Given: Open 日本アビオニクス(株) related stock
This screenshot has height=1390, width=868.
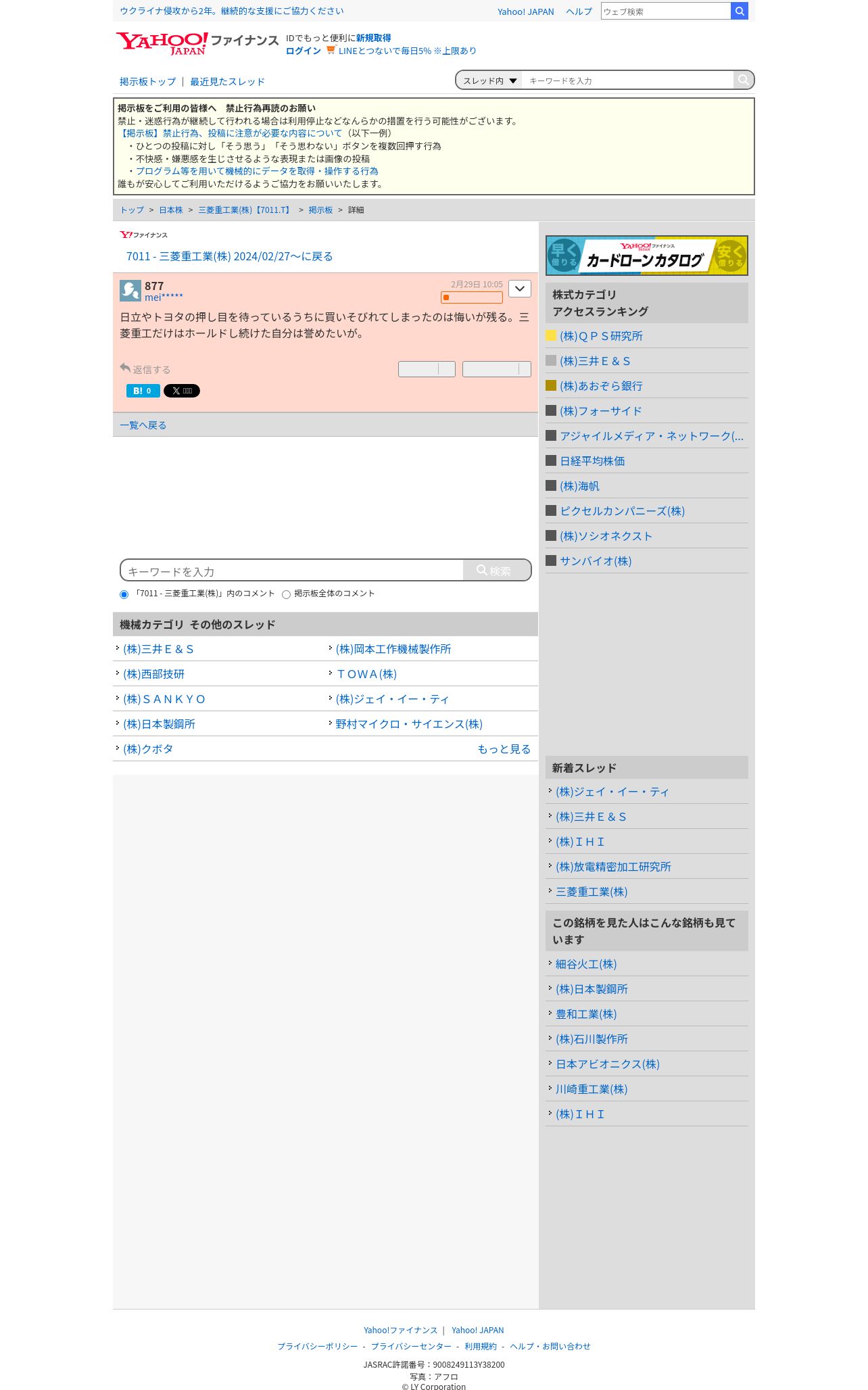Looking at the screenshot, I should (x=608, y=1064).
